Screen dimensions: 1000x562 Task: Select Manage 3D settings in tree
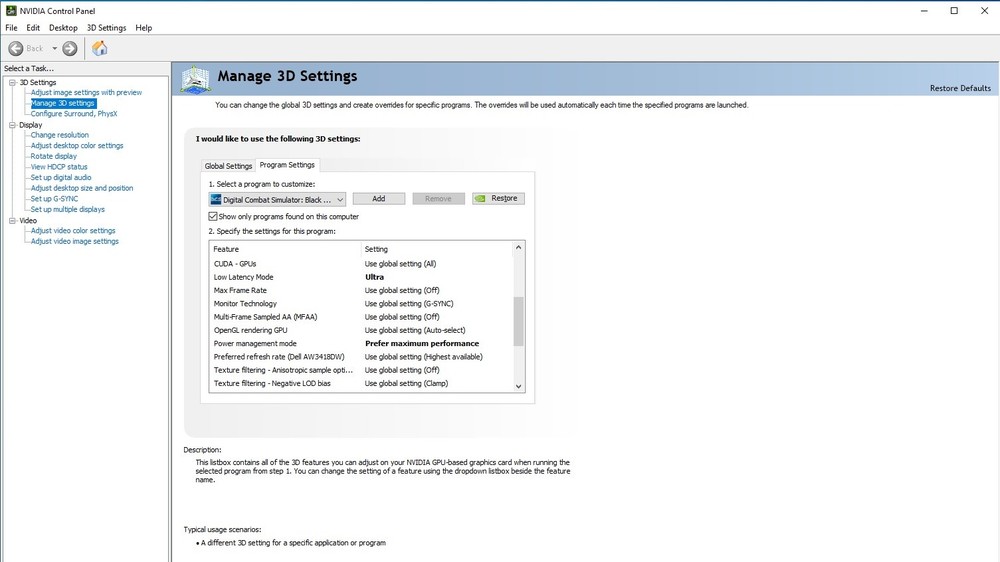pyautogui.click(x=62, y=103)
